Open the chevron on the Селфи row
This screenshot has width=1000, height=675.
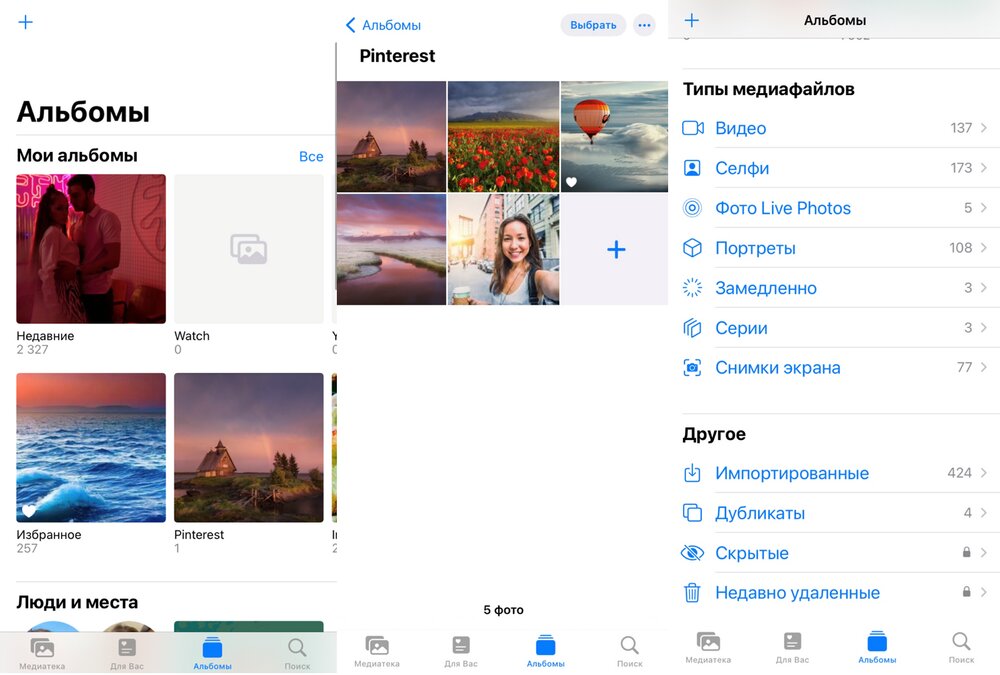pyautogui.click(x=984, y=168)
